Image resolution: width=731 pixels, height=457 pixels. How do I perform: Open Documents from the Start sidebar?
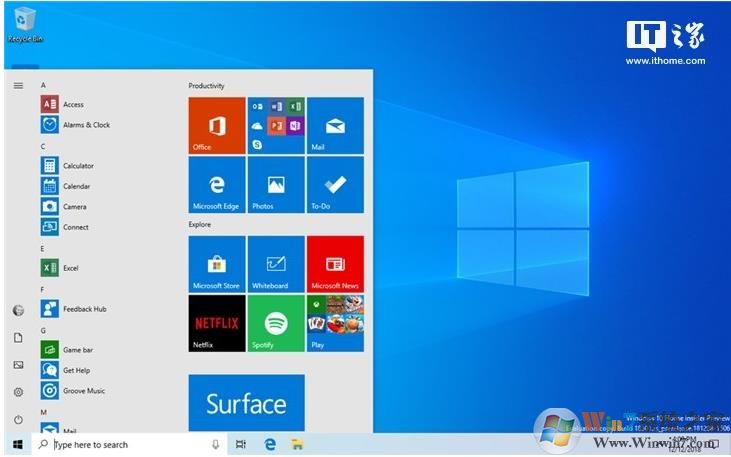pos(18,338)
